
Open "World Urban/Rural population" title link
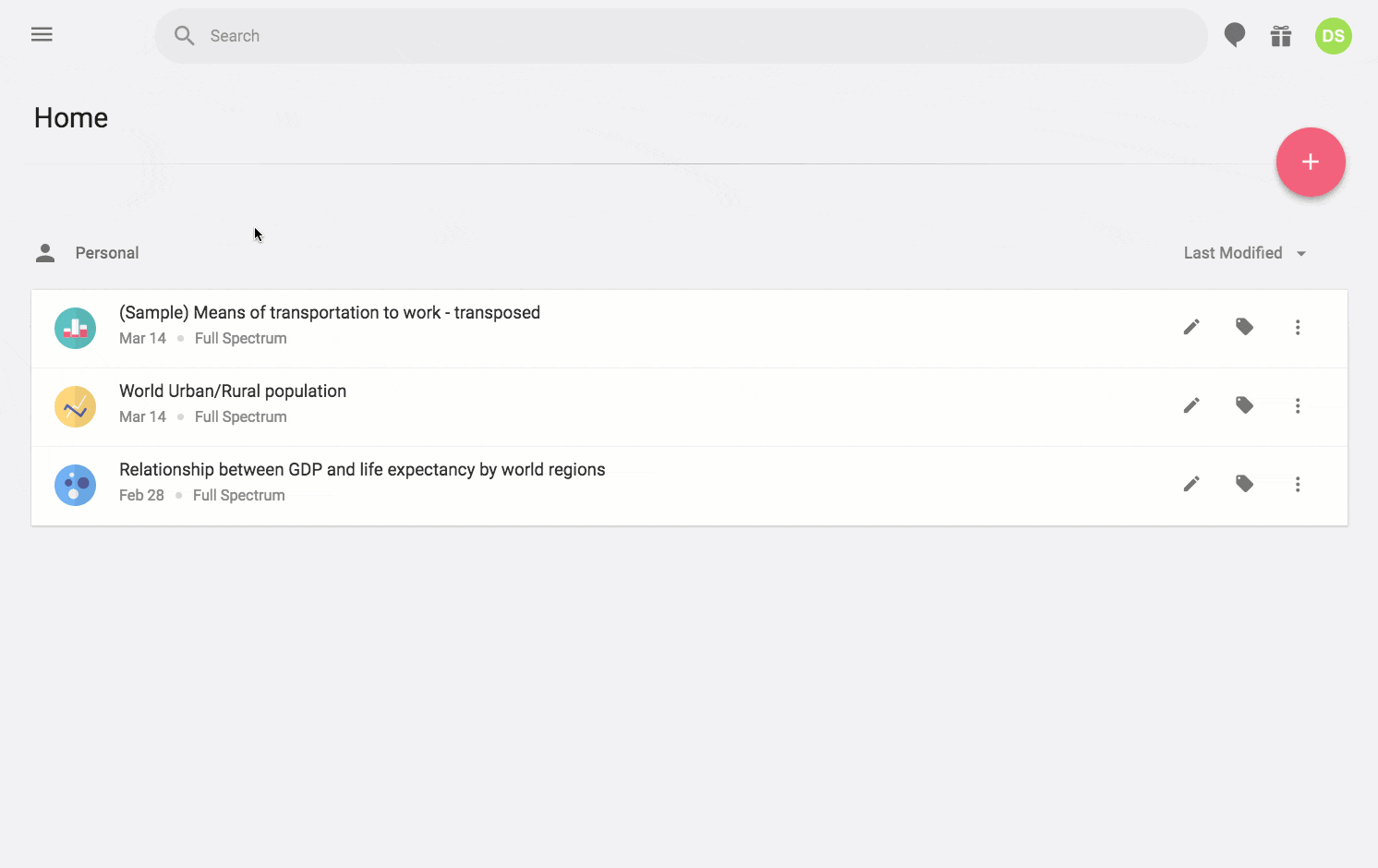pyautogui.click(x=233, y=391)
